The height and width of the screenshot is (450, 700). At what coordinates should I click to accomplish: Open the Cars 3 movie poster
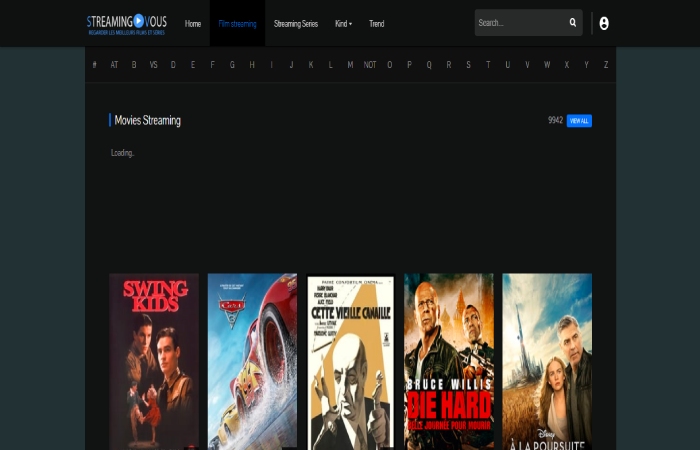[252, 362]
